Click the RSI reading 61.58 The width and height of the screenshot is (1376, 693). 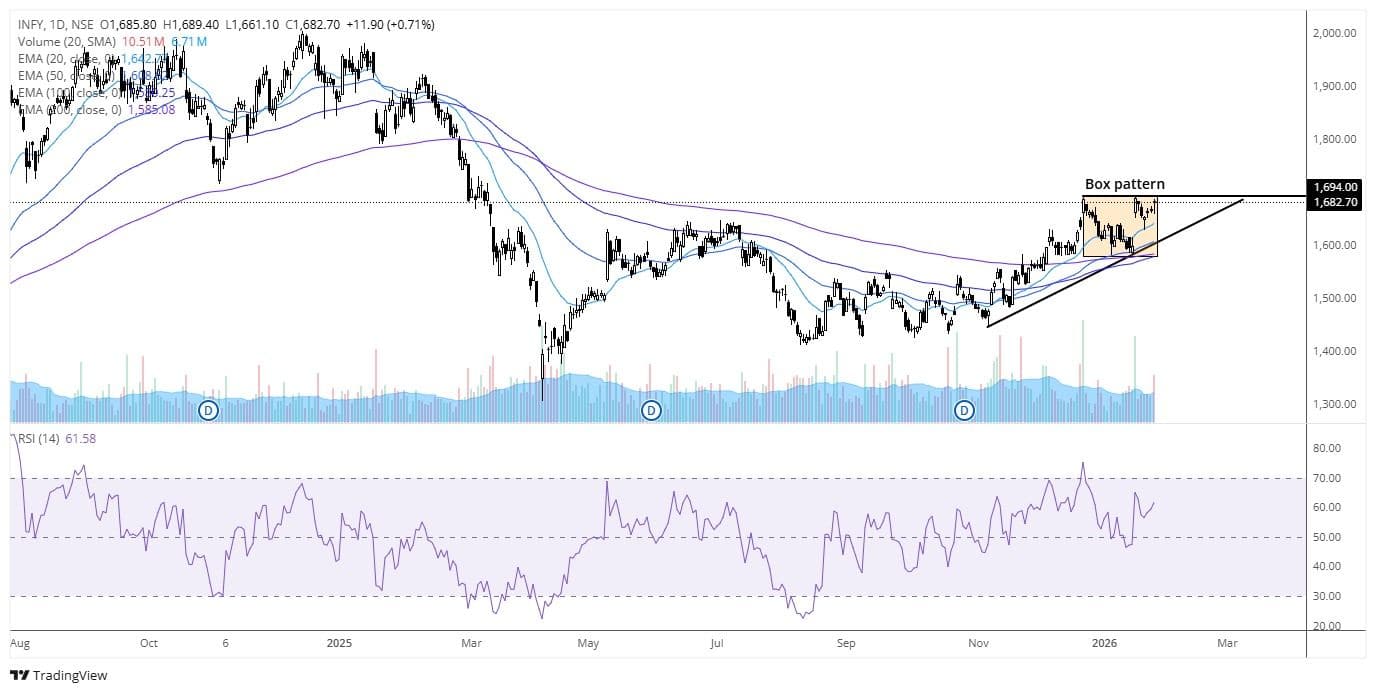pos(80,439)
